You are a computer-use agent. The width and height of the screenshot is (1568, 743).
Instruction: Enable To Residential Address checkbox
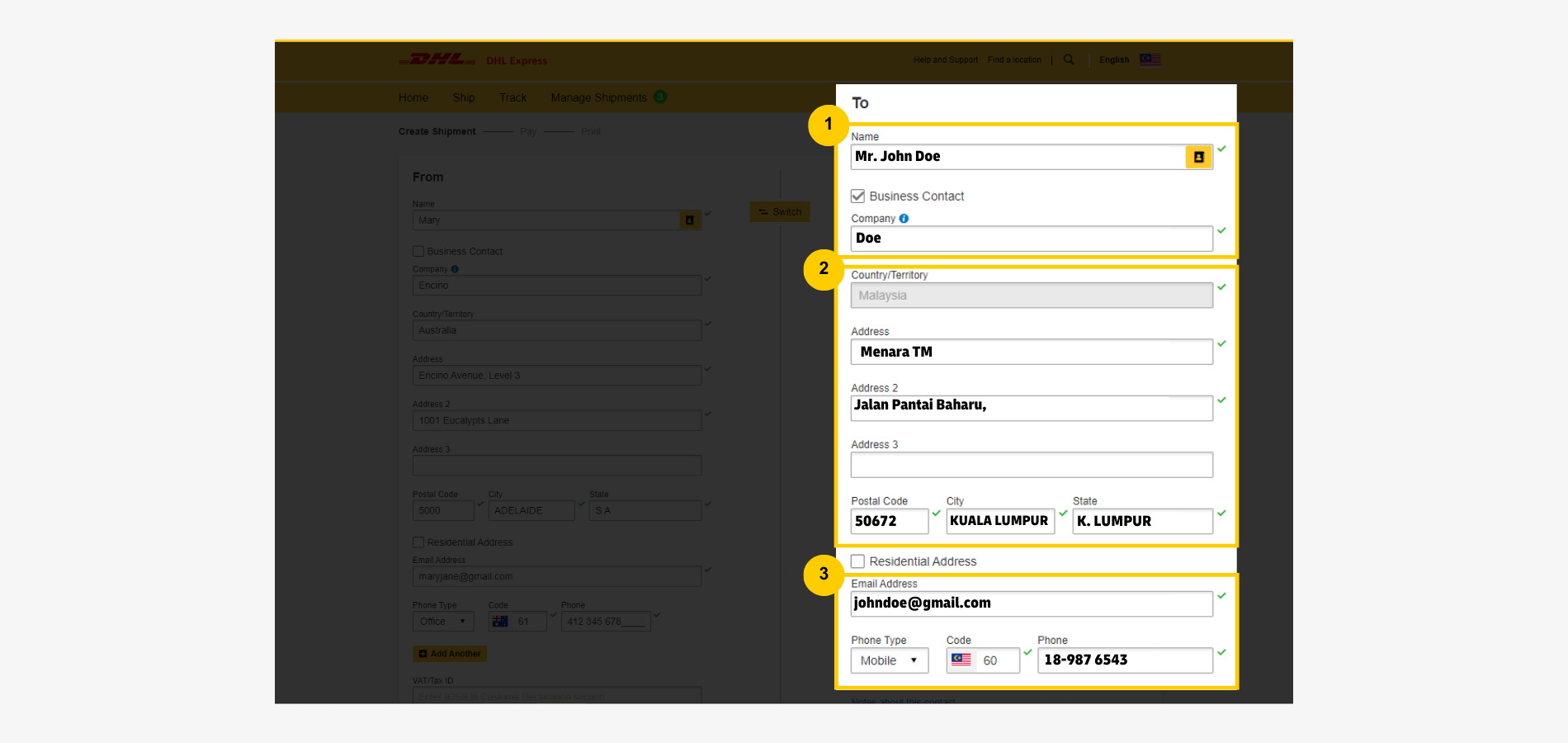[x=858, y=561]
